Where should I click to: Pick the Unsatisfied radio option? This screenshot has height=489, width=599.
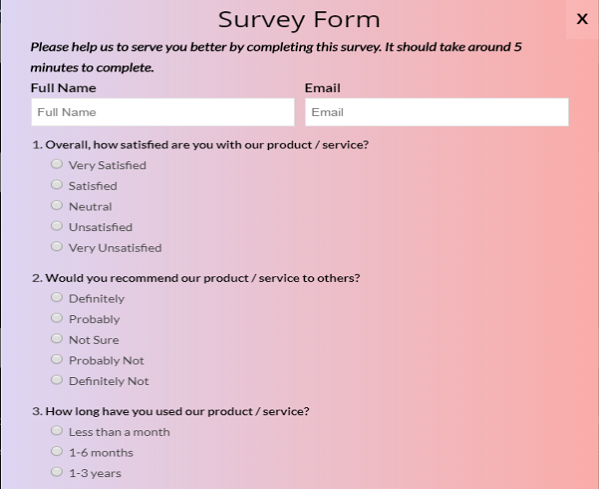57,226
